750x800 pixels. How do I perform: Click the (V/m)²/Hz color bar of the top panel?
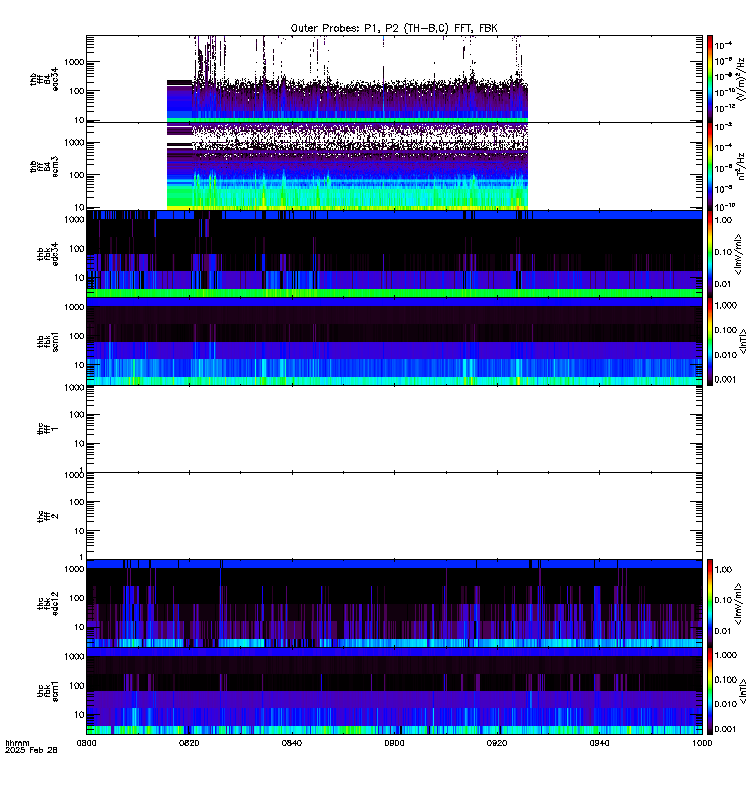710,79
